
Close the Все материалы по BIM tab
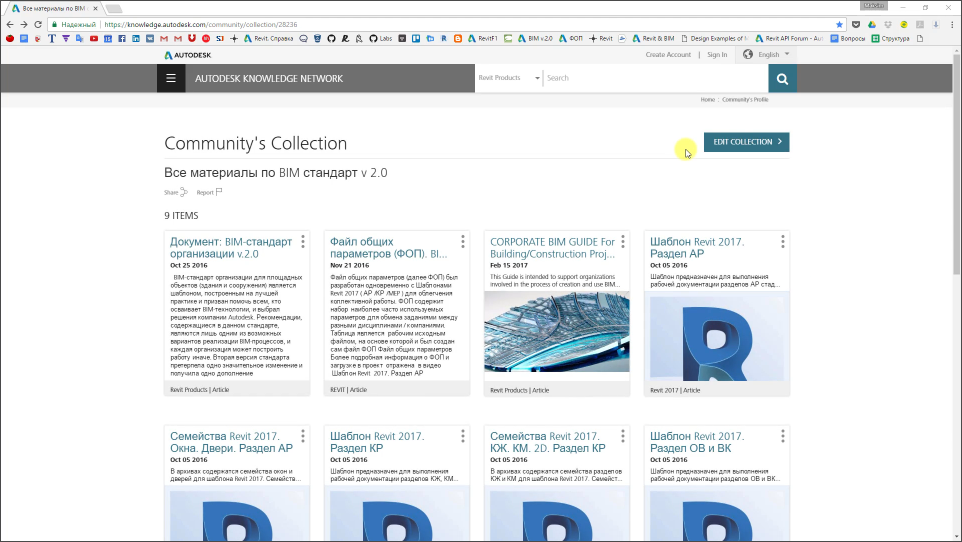tap(95, 9)
